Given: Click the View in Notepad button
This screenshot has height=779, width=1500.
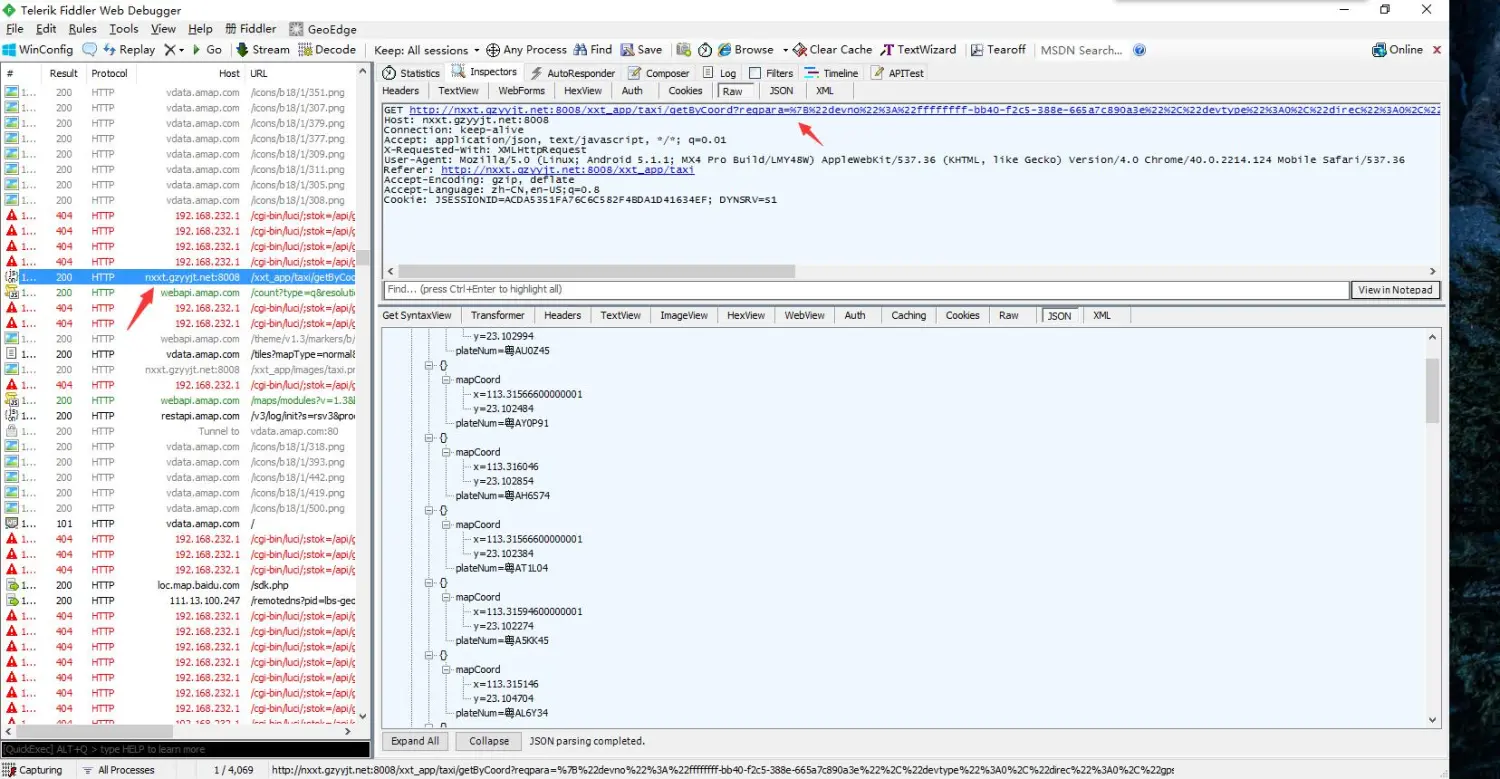Looking at the screenshot, I should [x=1396, y=290].
